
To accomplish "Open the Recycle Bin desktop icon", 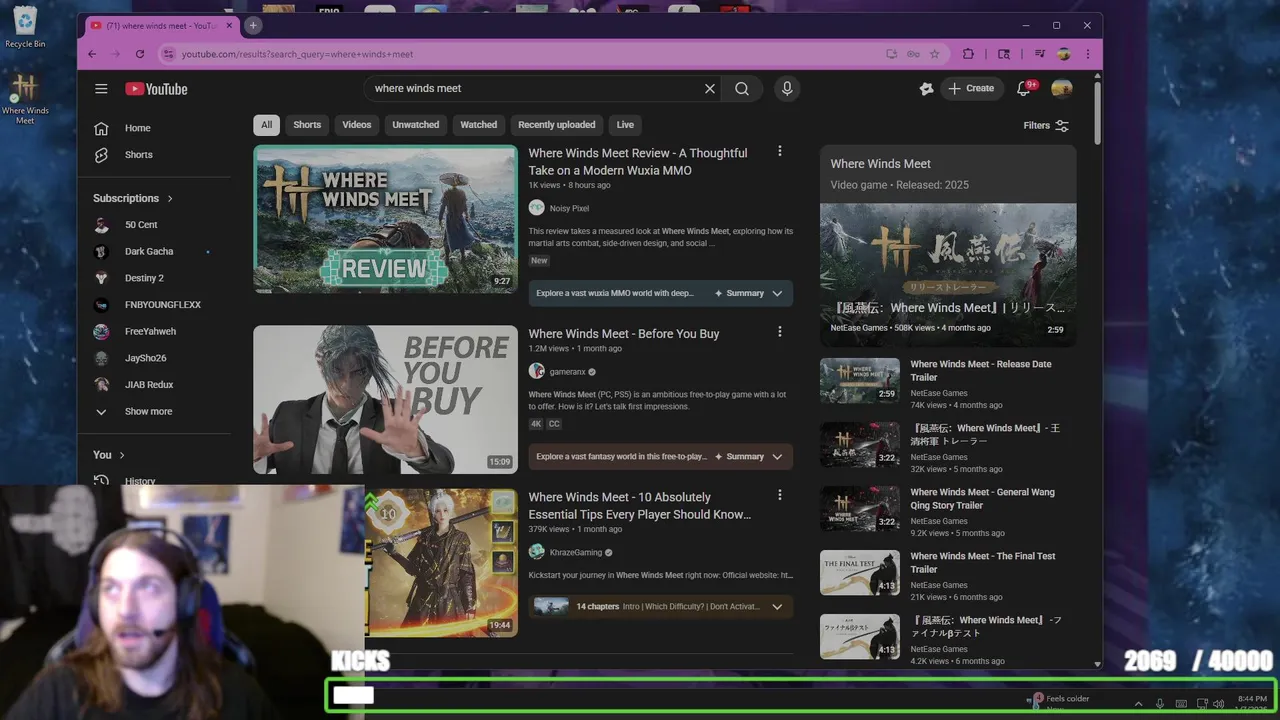I will click(x=25, y=27).
